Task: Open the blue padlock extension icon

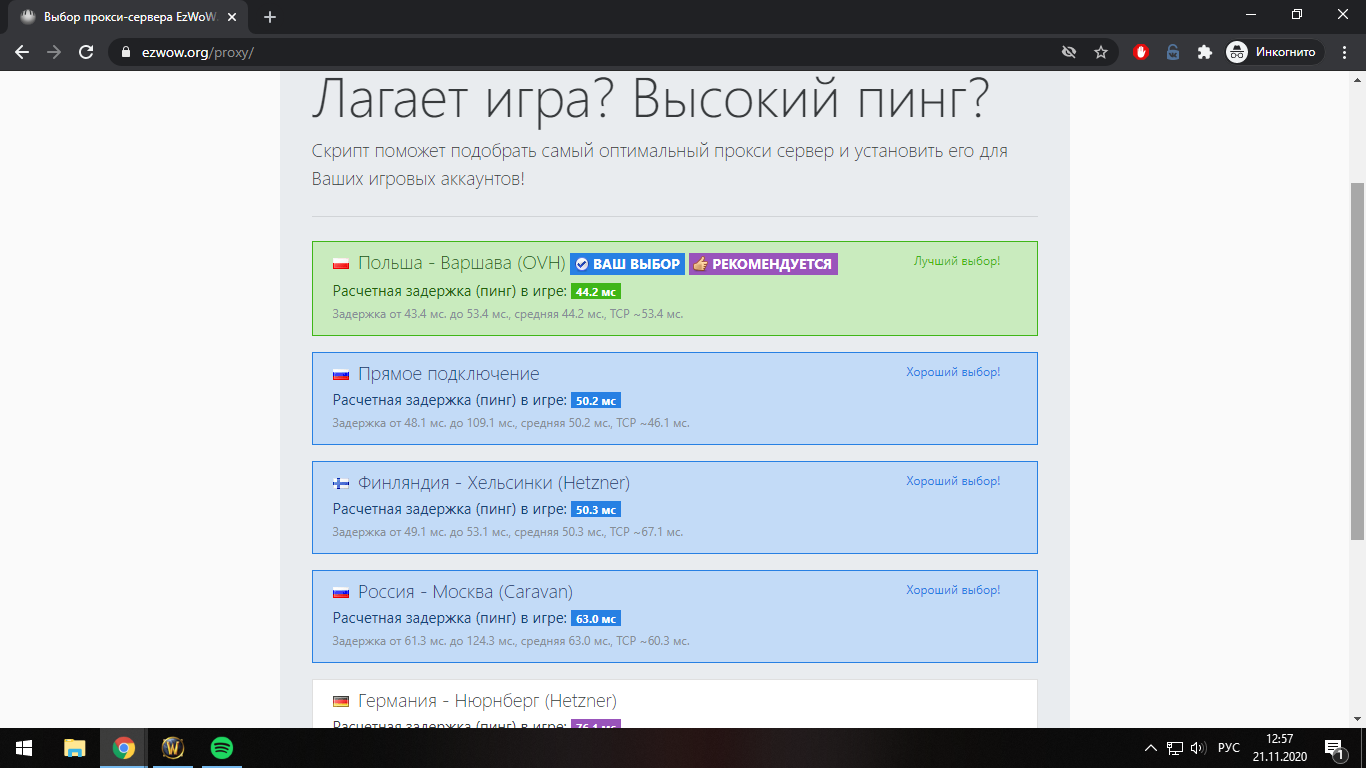Action: pos(1173,52)
